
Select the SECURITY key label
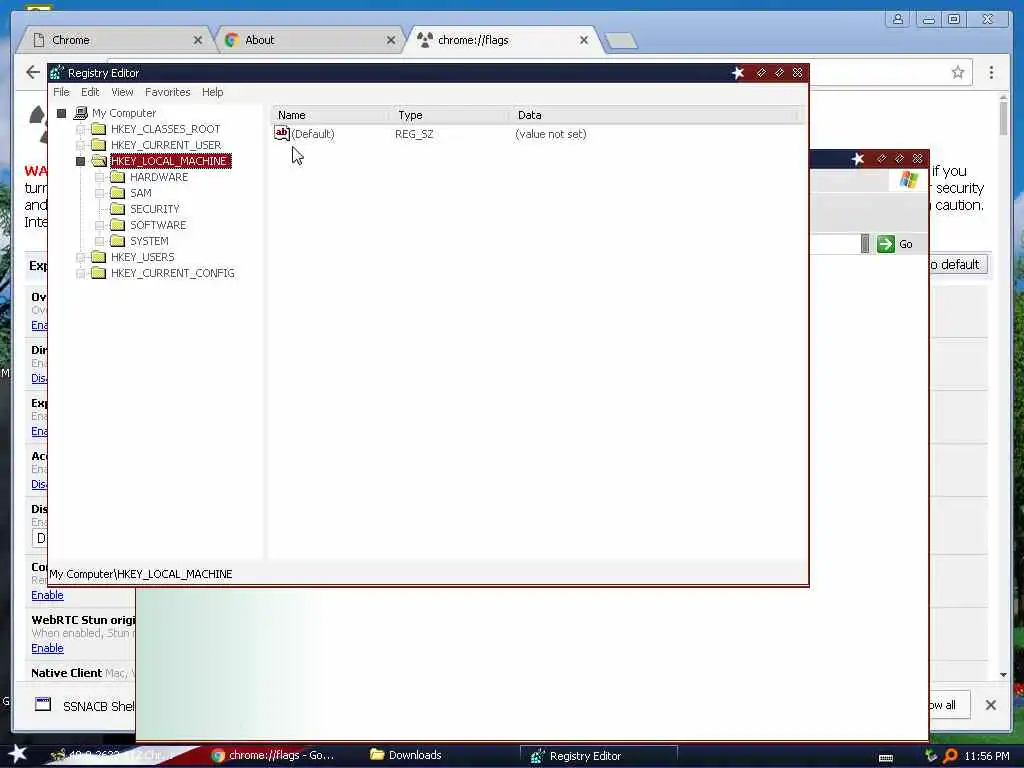pos(154,209)
